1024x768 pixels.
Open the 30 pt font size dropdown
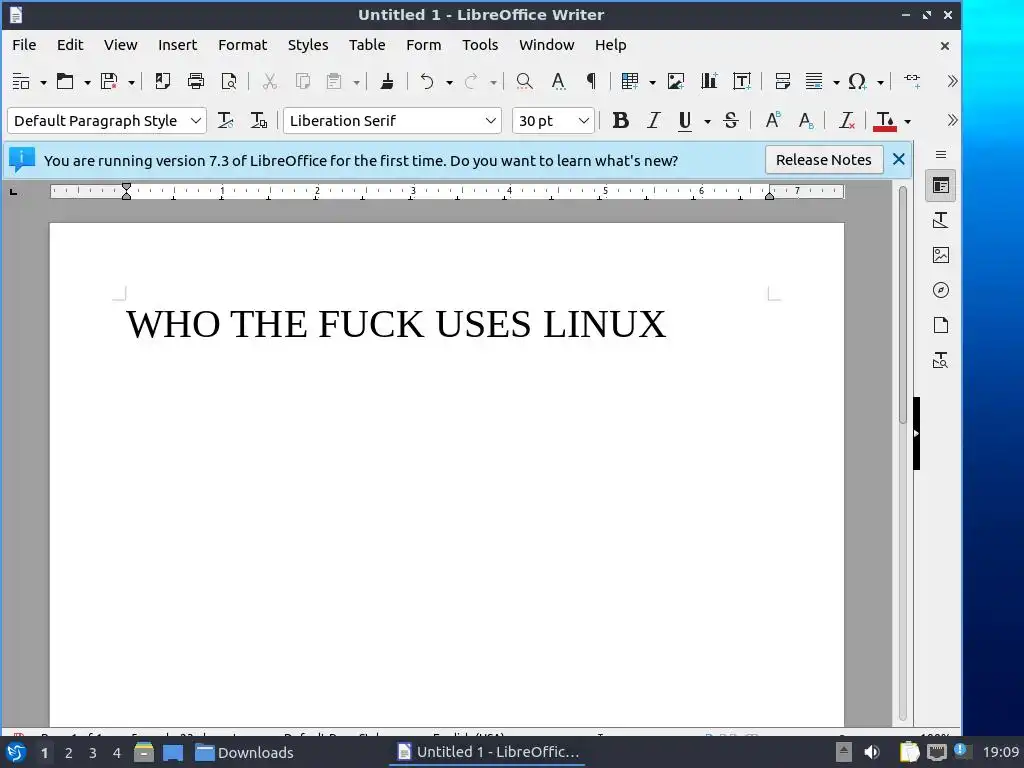pyautogui.click(x=584, y=121)
